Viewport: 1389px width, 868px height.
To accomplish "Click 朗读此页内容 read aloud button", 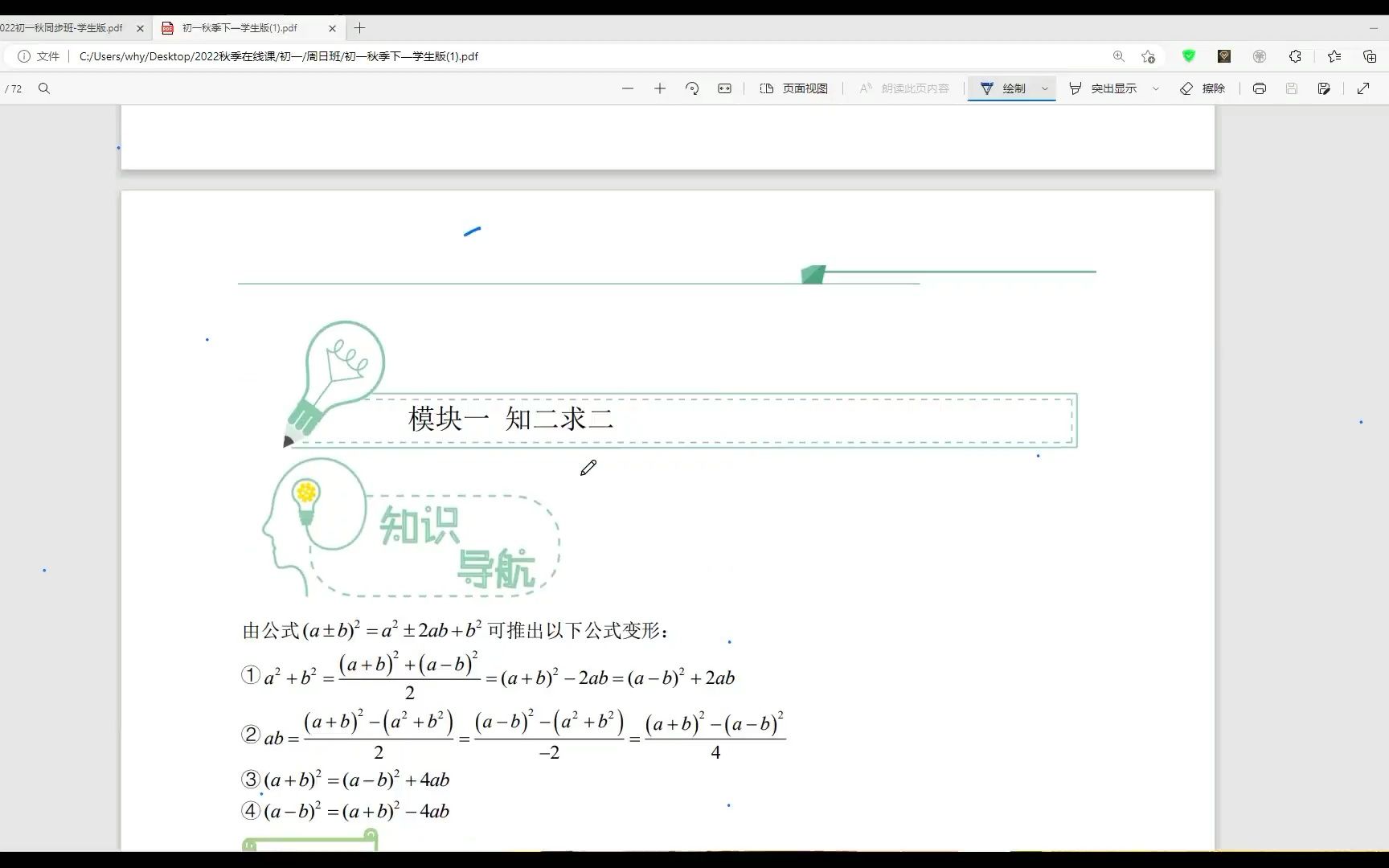I will click(904, 88).
